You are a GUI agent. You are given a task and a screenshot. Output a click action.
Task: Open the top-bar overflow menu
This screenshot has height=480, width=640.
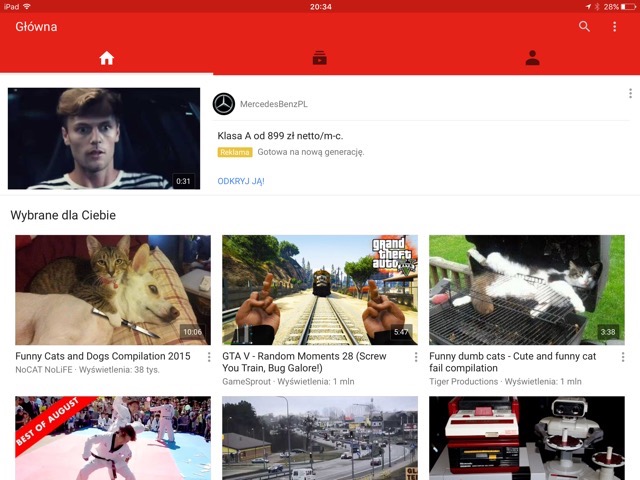(x=614, y=27)
